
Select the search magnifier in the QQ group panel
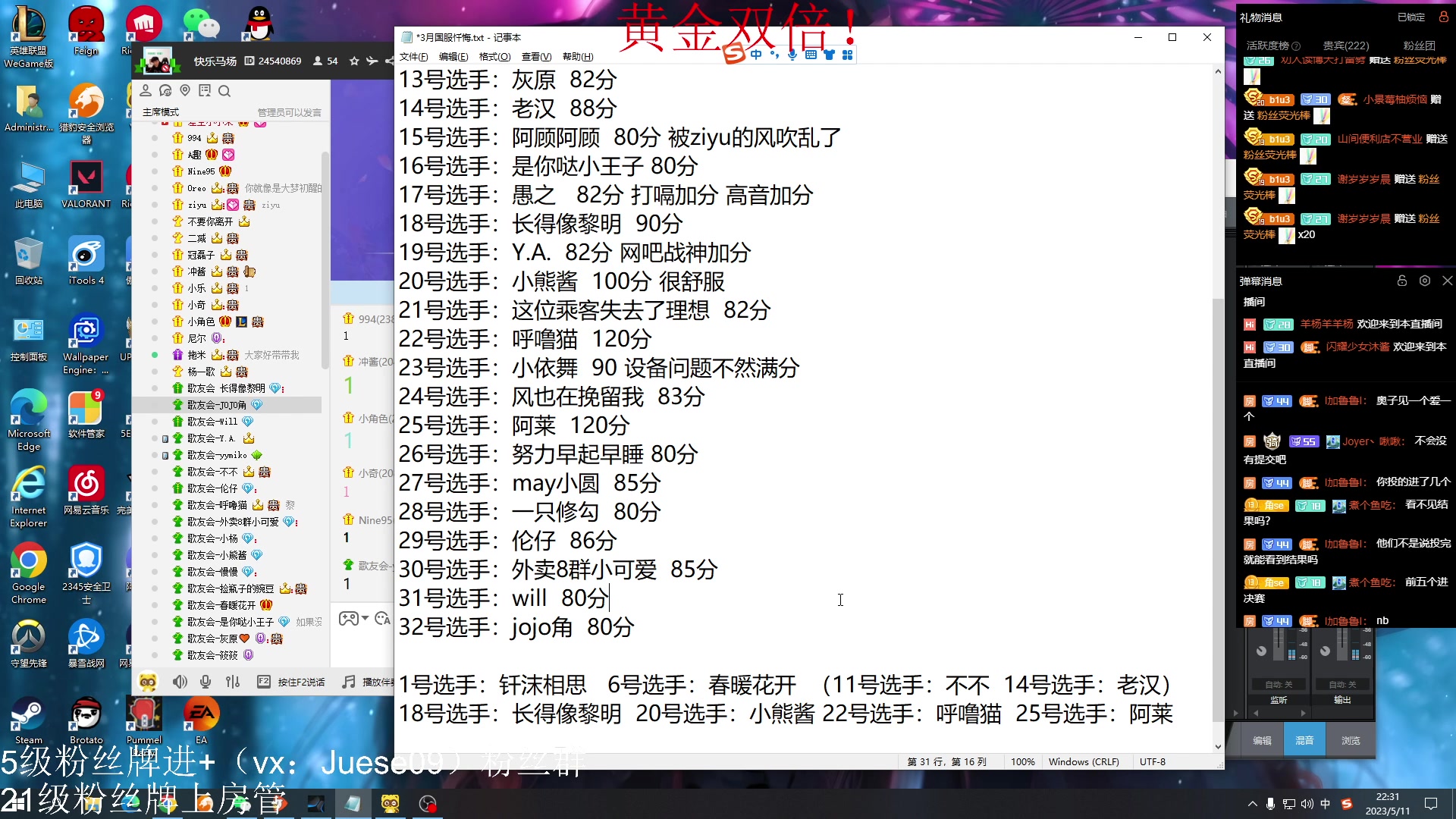(224, 90)
